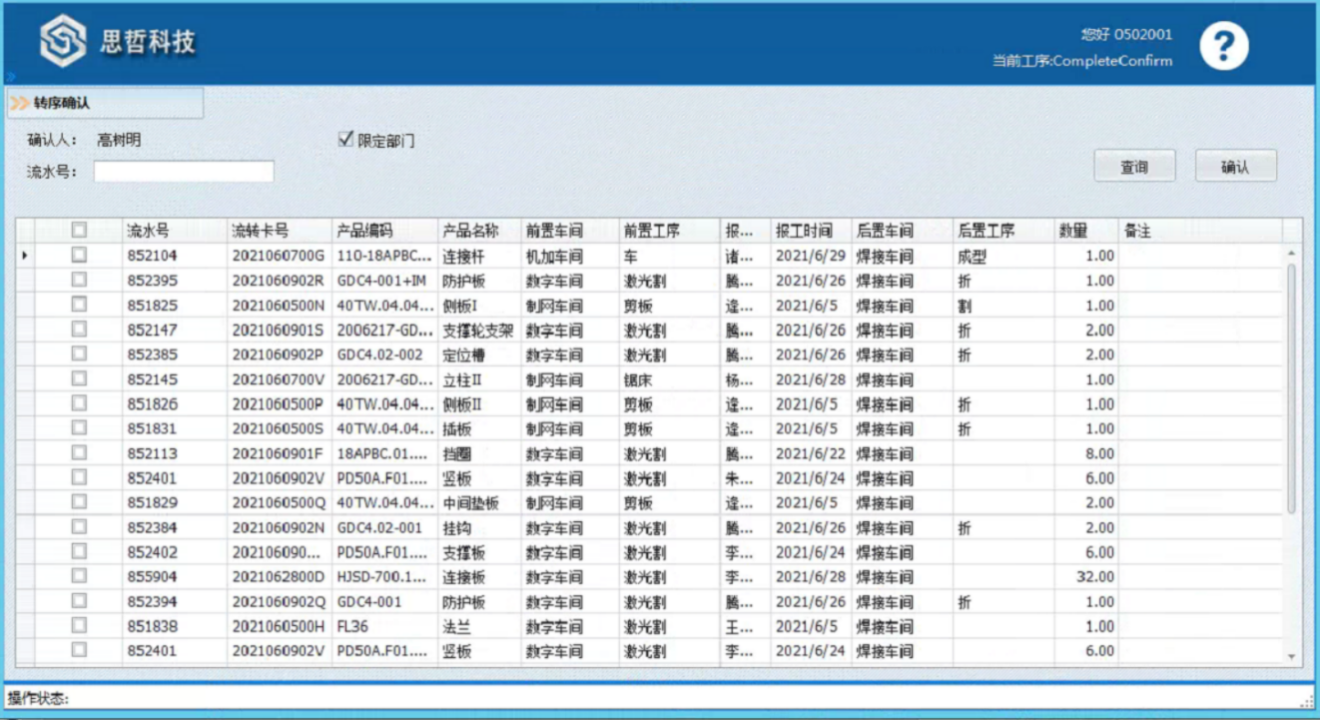Tick the select-all checkbox in the table header
Viewport: 1320px width, 720px height.
[79, 230]
